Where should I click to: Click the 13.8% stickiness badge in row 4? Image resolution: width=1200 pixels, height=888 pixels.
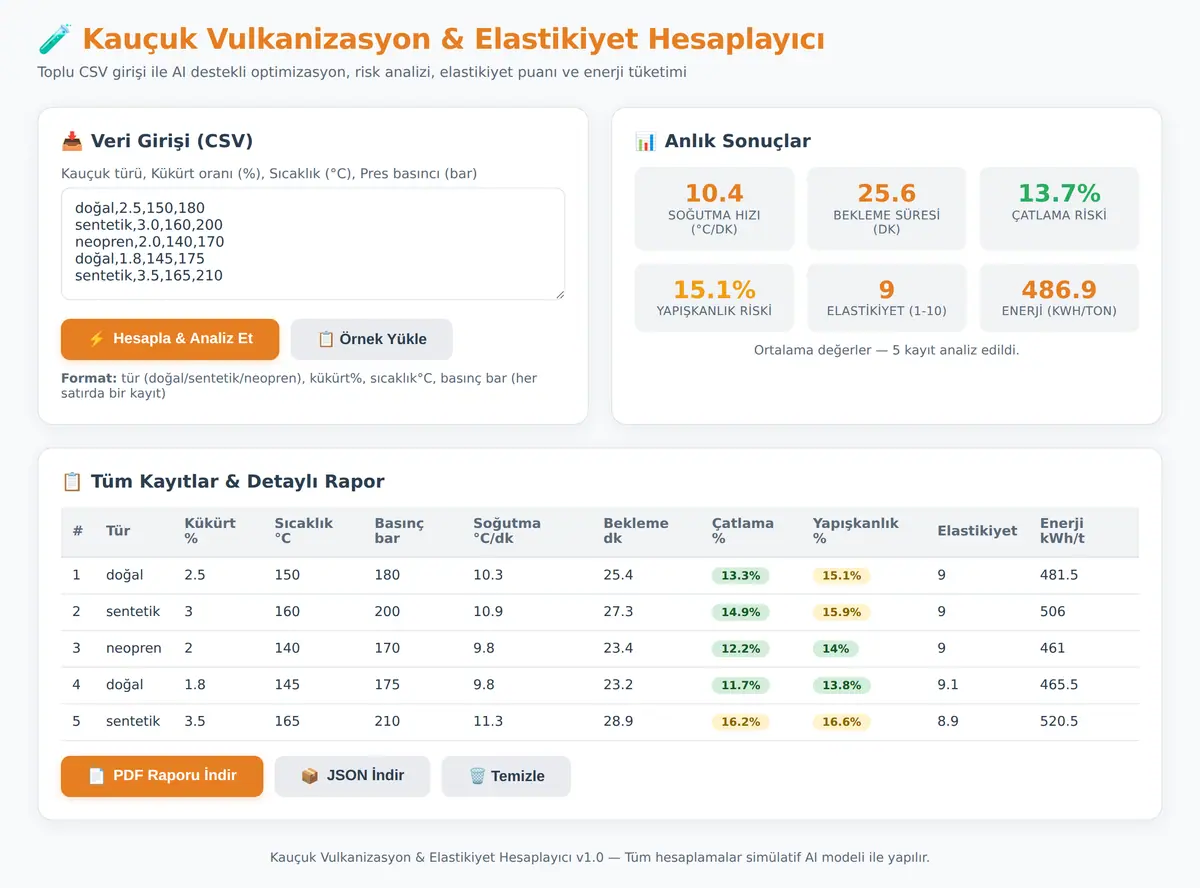pyautogui.click(x=841, y=685)
